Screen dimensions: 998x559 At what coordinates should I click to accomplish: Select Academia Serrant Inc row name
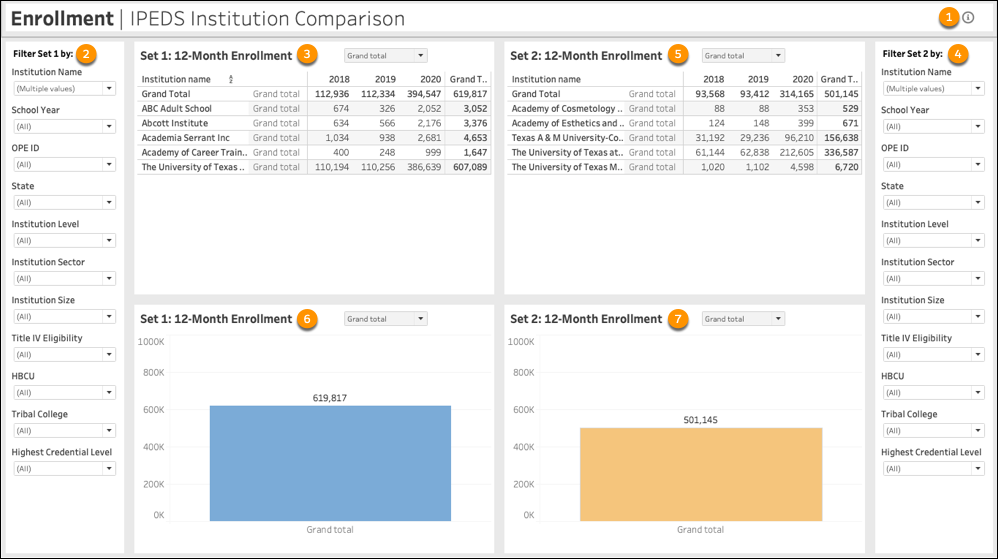[x=185, y=138]
